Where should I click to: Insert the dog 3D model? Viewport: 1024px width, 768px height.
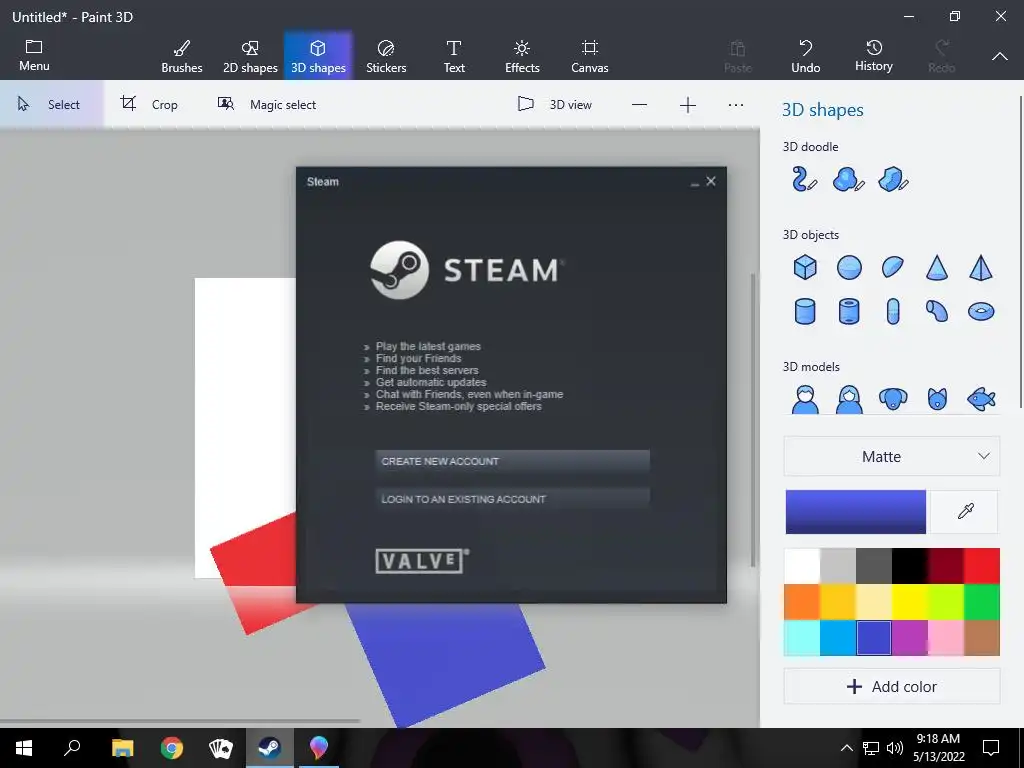pyautogui.click(x=893, y=398)
